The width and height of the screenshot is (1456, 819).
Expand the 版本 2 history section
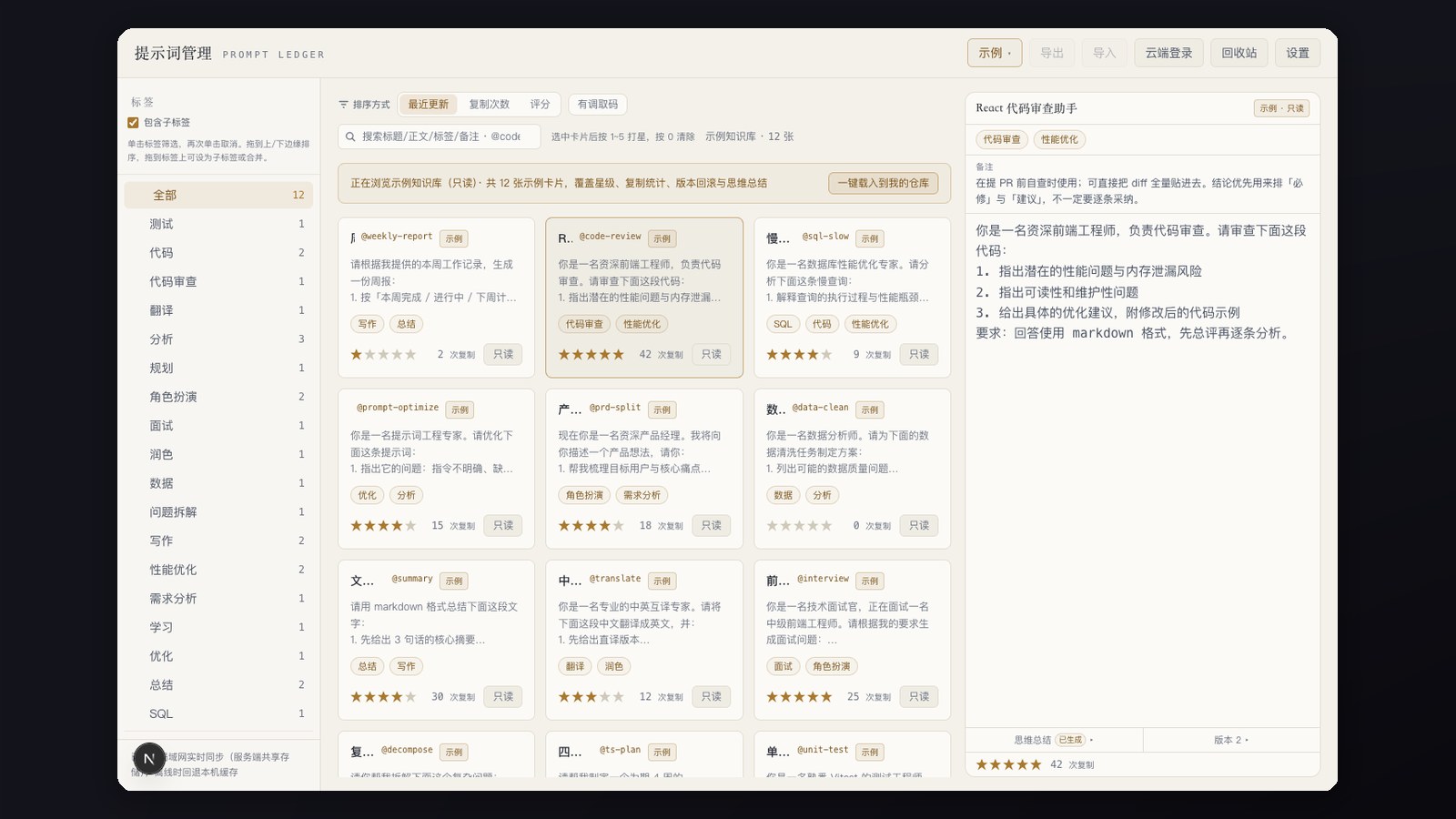click(1231, 740)
